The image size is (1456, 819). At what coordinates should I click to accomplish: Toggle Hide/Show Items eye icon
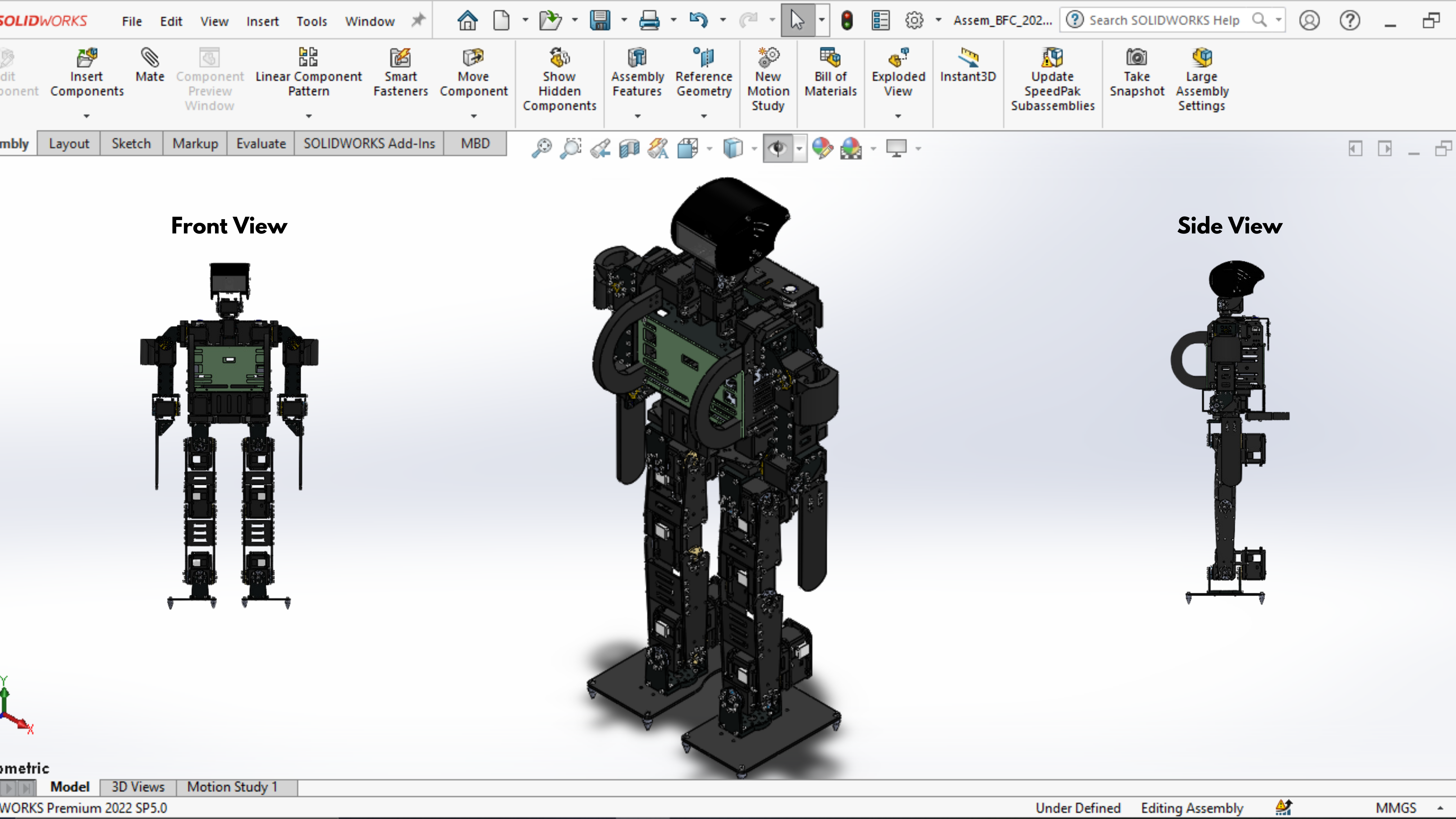point(778,149)
